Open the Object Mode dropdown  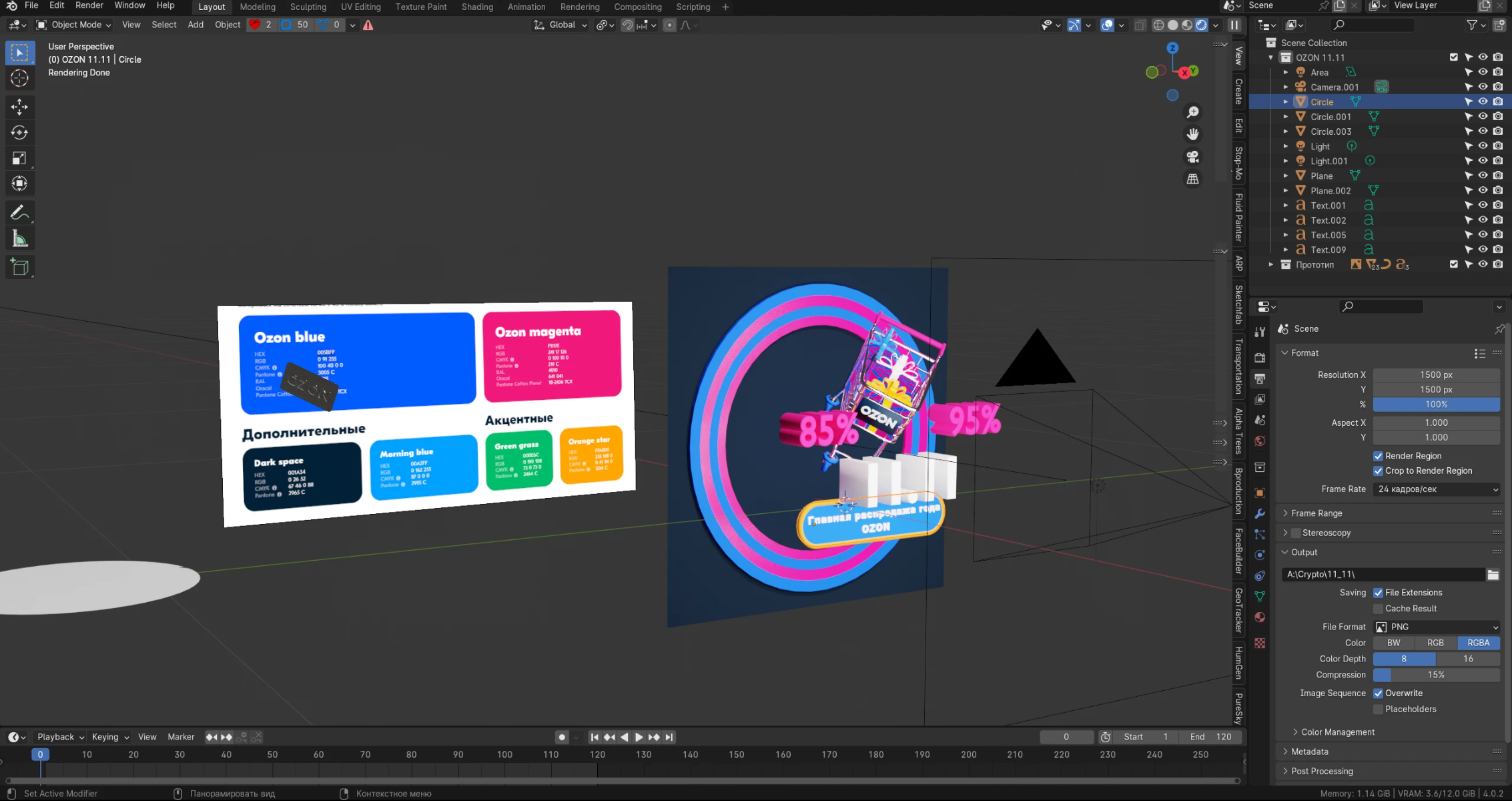pyautogui.click(x=73, y=25)
